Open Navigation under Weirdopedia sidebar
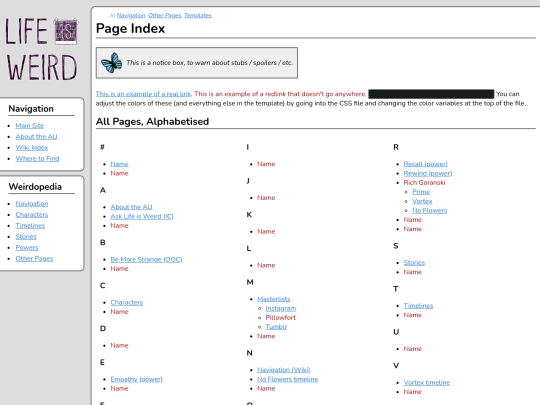 32,204
